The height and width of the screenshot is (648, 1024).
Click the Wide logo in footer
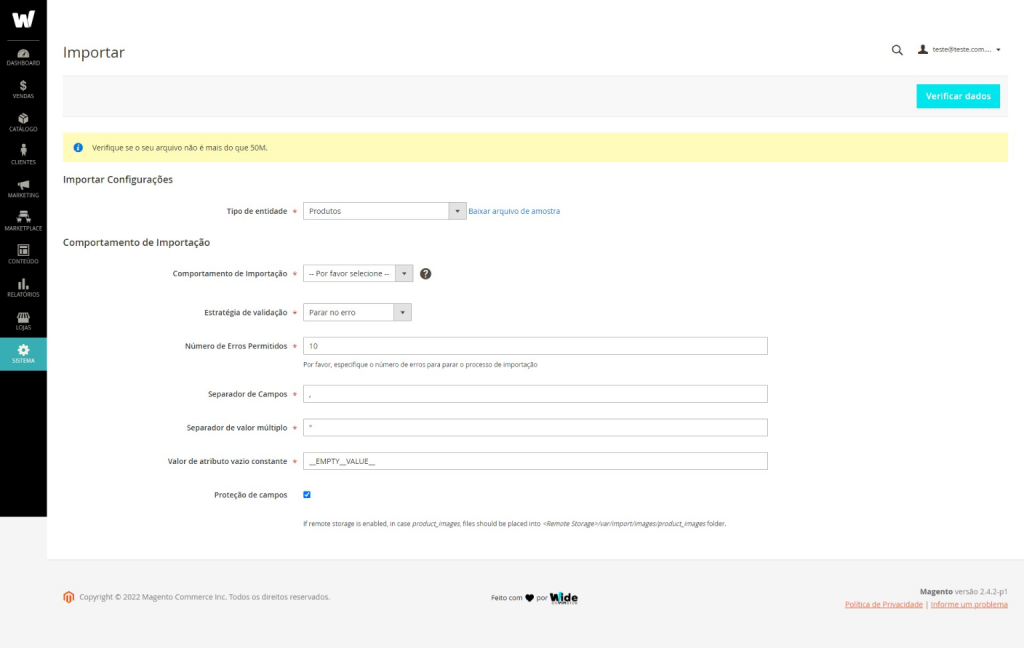pos(564,598)
